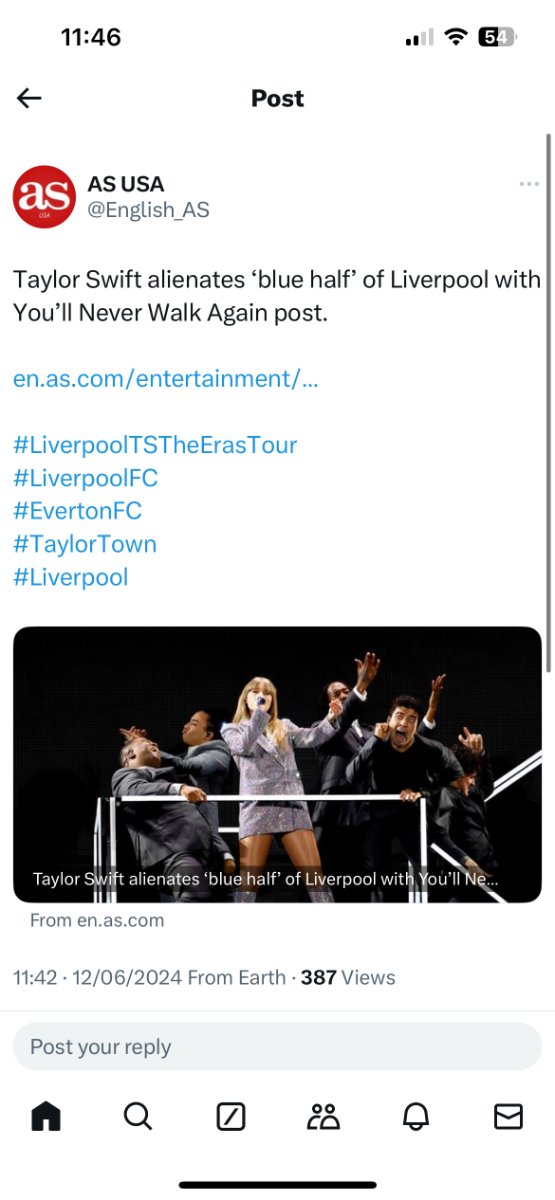Open the AS USA profile avatar
Viewport: 555px width, 1200px height.
(x=45, y=197)
